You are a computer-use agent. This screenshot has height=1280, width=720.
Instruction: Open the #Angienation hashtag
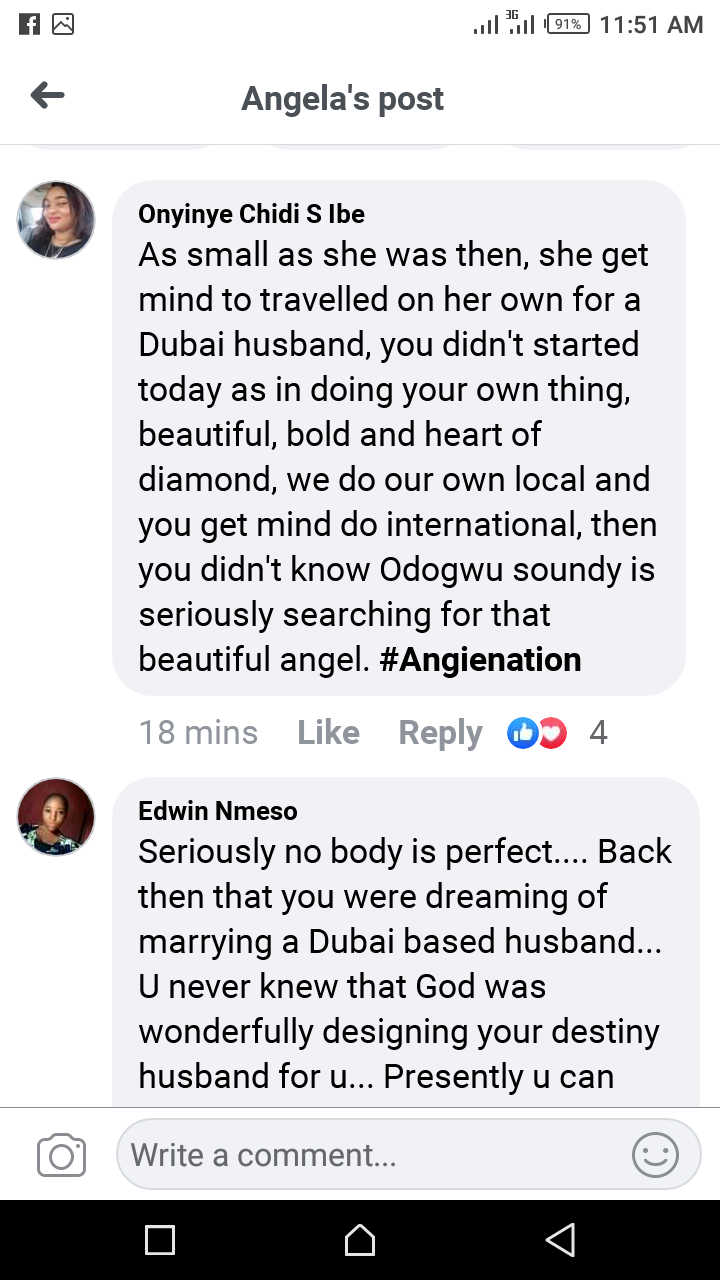tap(480, 660)
